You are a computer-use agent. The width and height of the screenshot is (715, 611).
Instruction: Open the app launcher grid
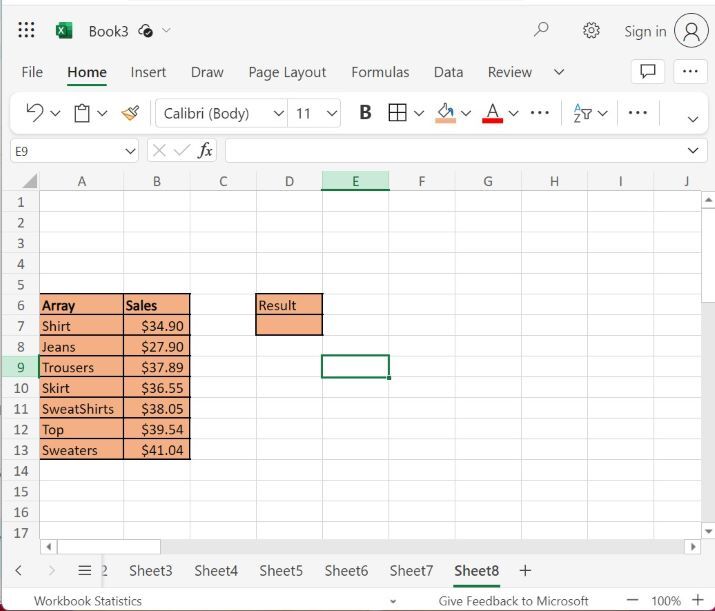[x=26, y=30]
